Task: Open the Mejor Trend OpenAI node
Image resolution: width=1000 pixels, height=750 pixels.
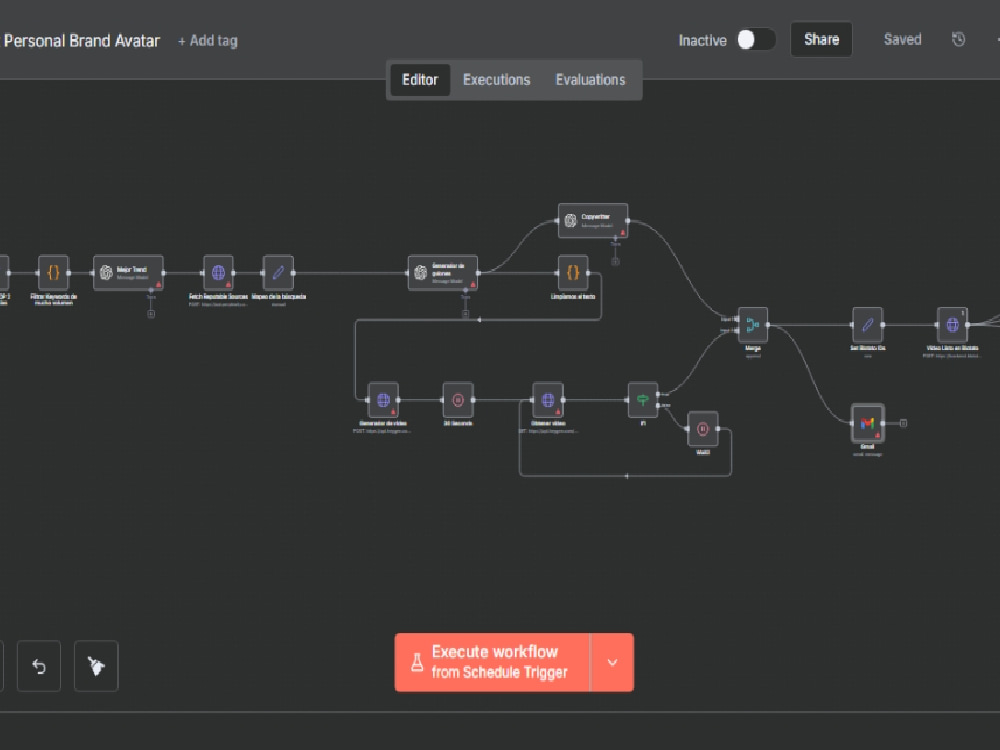Action: pos(128,273)
